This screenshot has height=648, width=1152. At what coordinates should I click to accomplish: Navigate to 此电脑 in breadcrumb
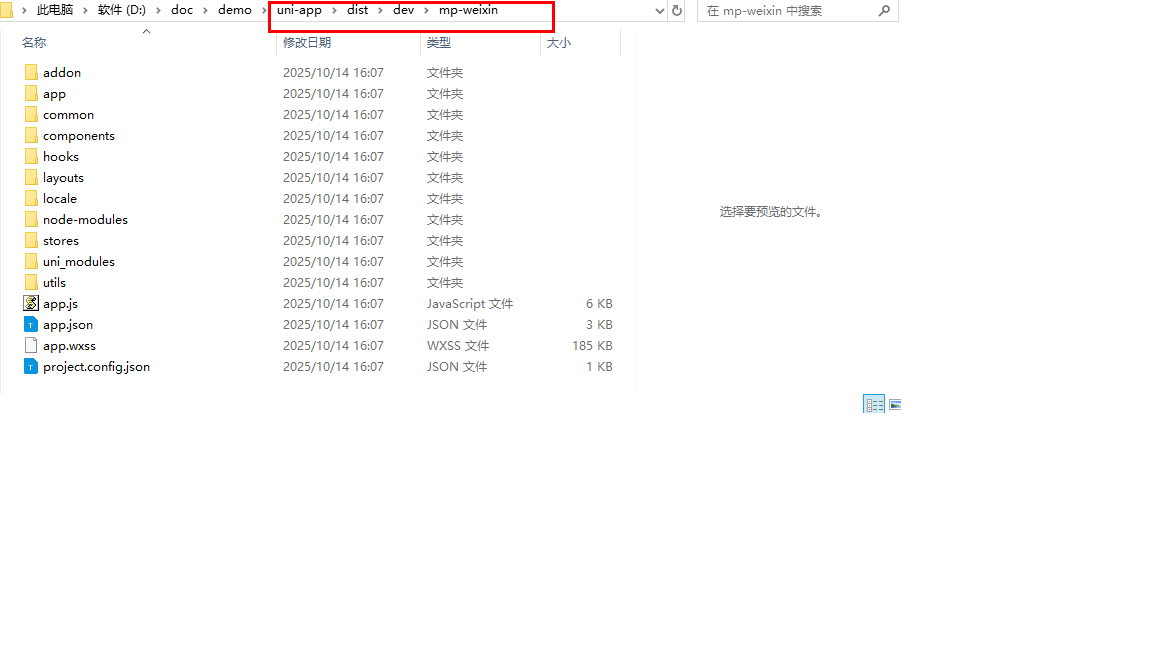55,10
